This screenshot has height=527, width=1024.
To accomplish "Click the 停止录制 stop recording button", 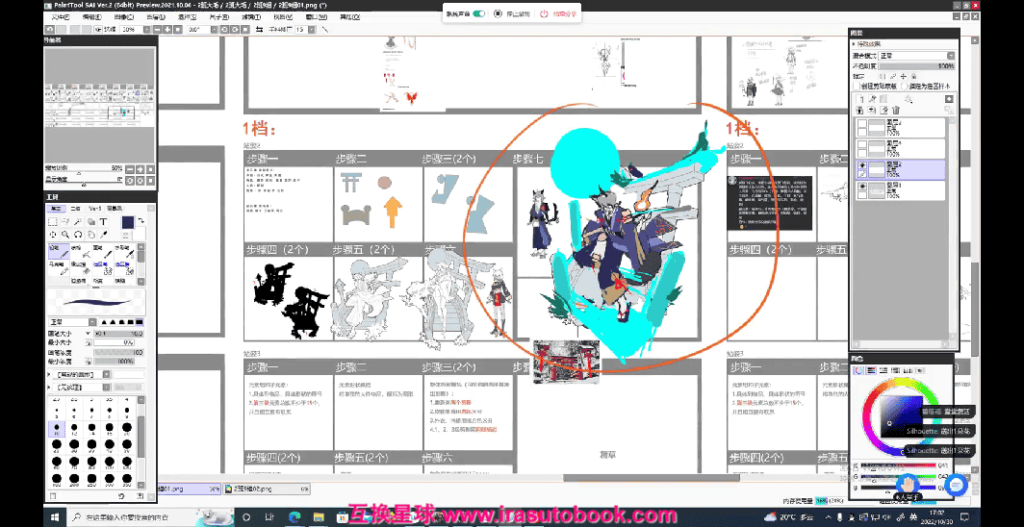I will (514, 13).
